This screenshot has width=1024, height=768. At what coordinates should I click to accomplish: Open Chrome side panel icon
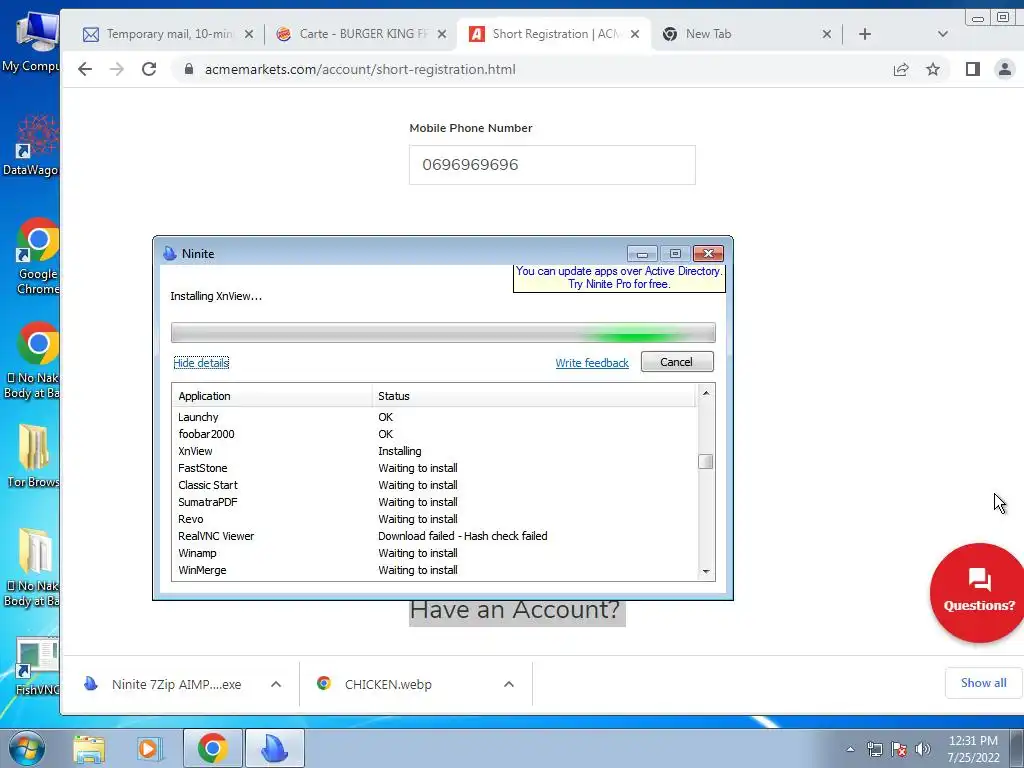pos(972,69)
